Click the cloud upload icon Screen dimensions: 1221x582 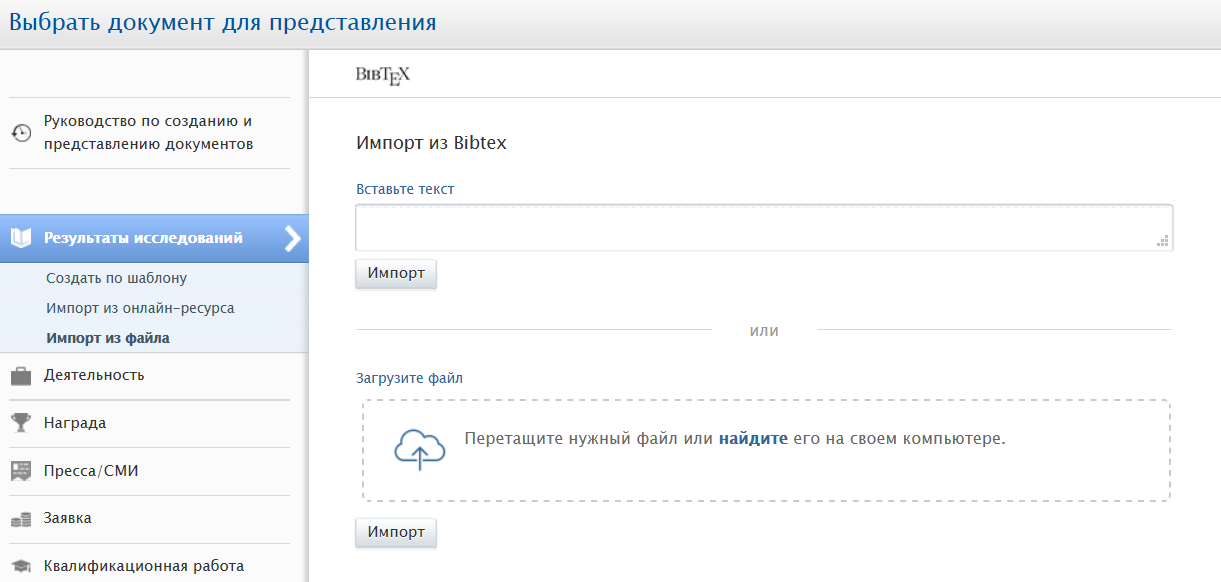pos(419,450)
